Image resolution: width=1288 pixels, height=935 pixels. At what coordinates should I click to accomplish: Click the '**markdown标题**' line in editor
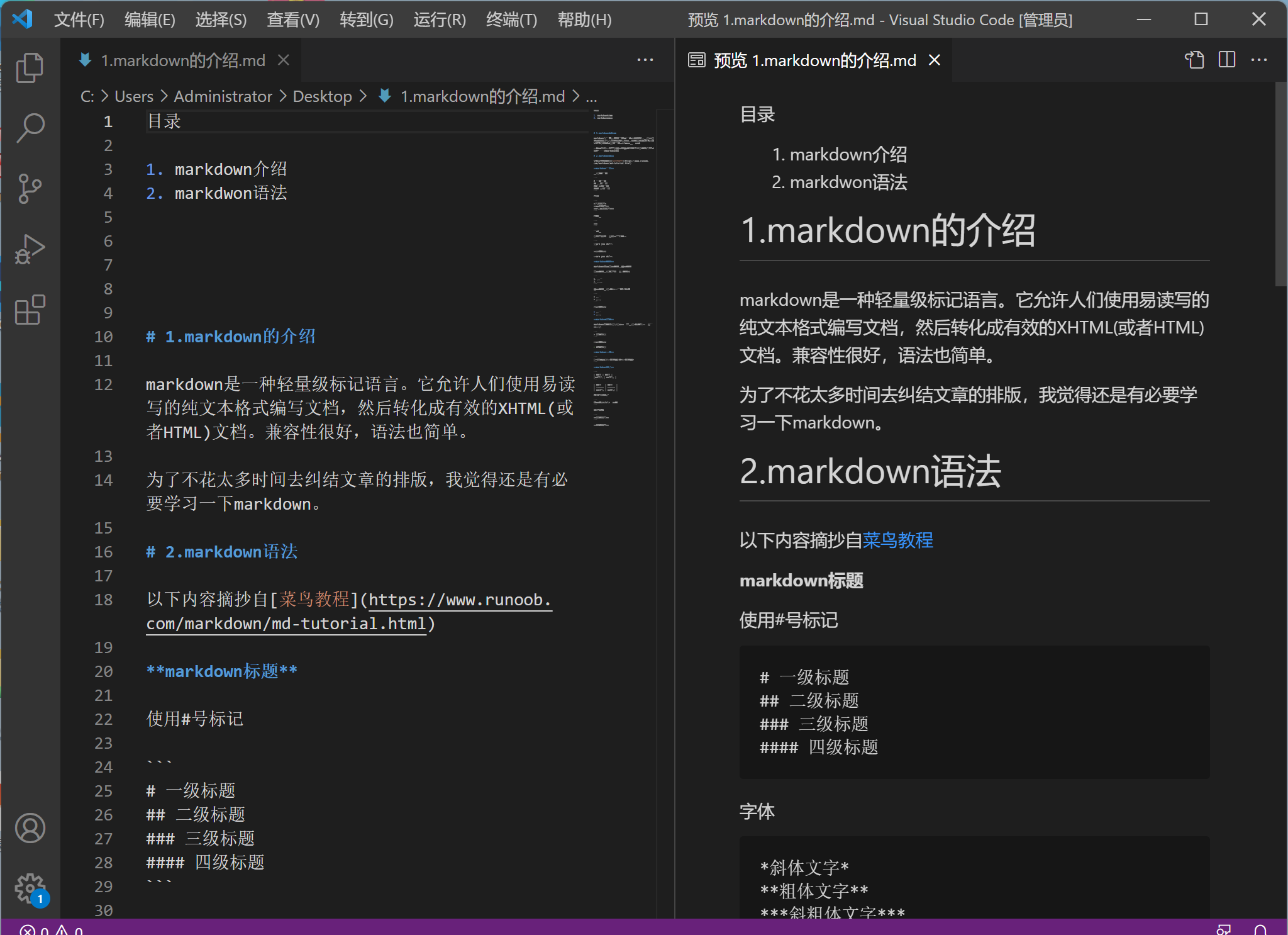click(x=221, y=671)
